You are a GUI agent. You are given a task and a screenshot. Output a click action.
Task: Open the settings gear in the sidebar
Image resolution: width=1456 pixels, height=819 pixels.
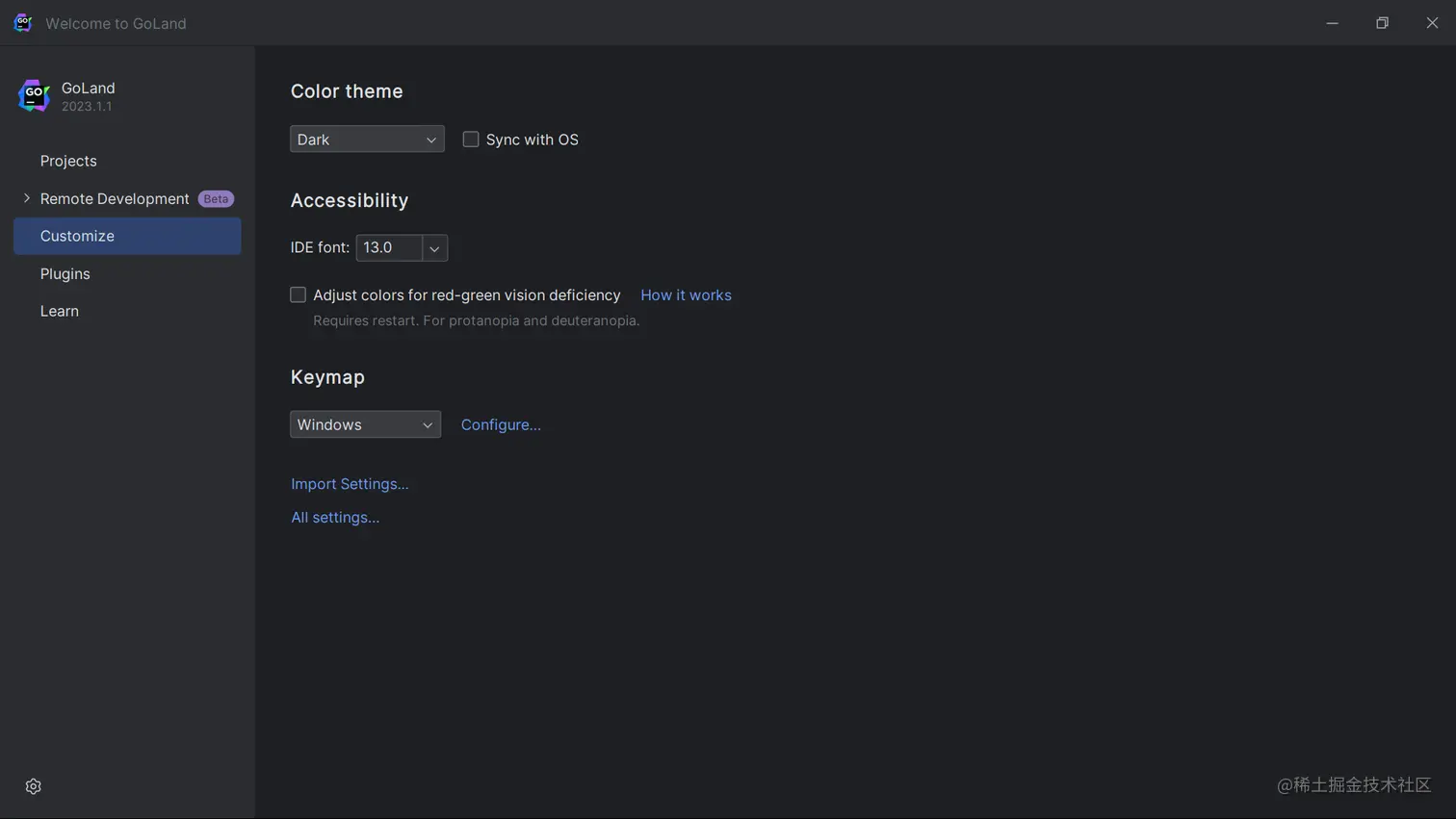[34, 786]
